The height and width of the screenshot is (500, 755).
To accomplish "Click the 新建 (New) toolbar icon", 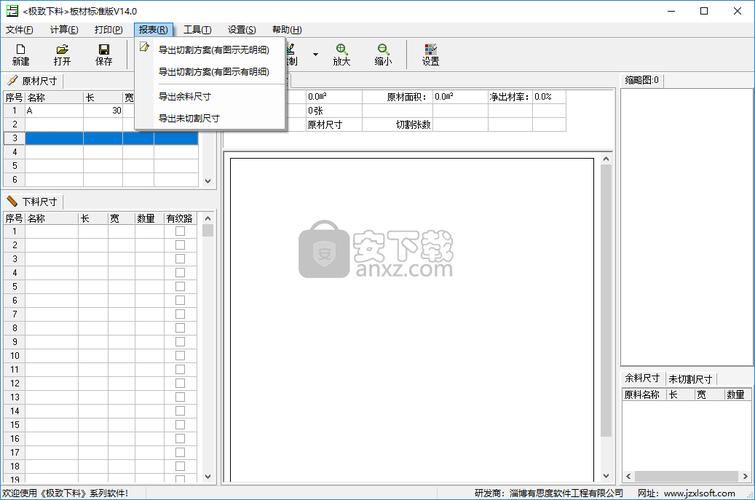I will [21, 54].
